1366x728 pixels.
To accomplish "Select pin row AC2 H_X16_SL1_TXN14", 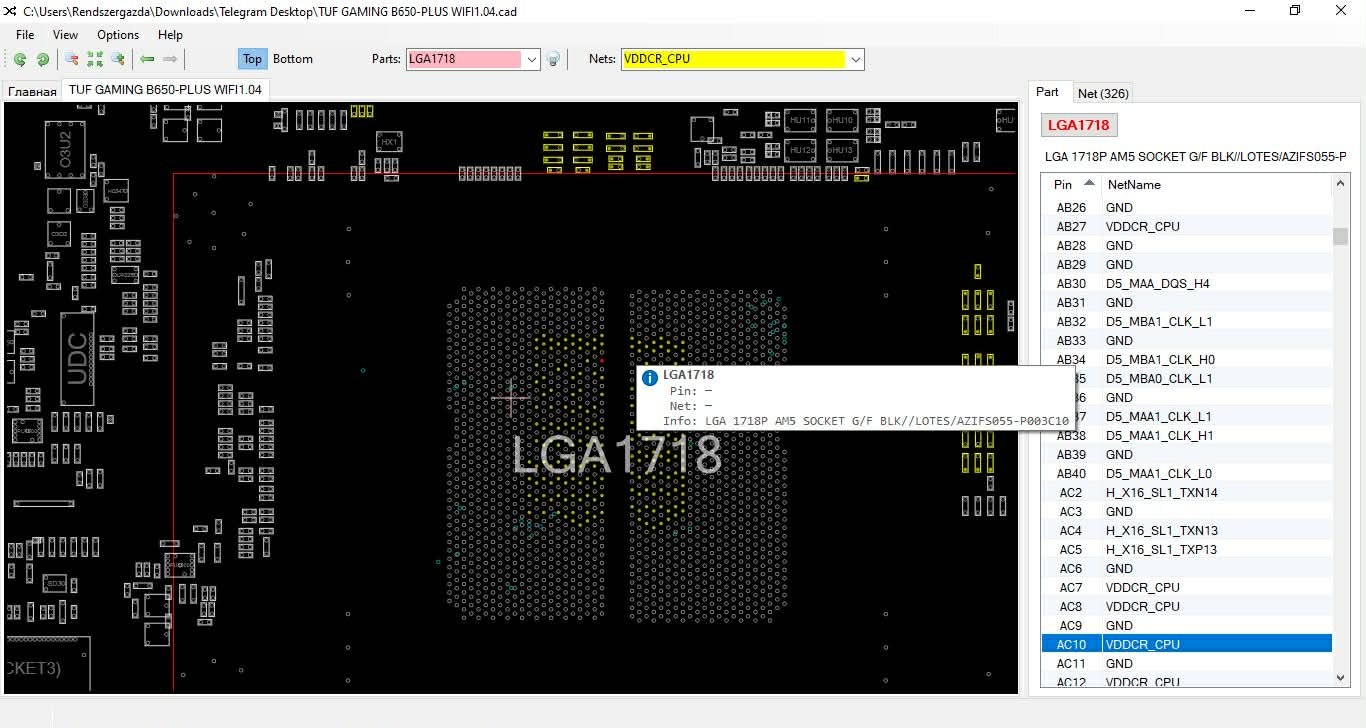I will coord(1187,492).
